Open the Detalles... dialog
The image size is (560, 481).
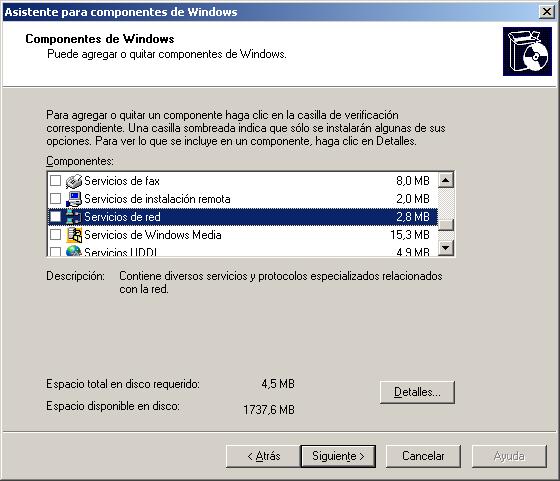click(417, 392)
